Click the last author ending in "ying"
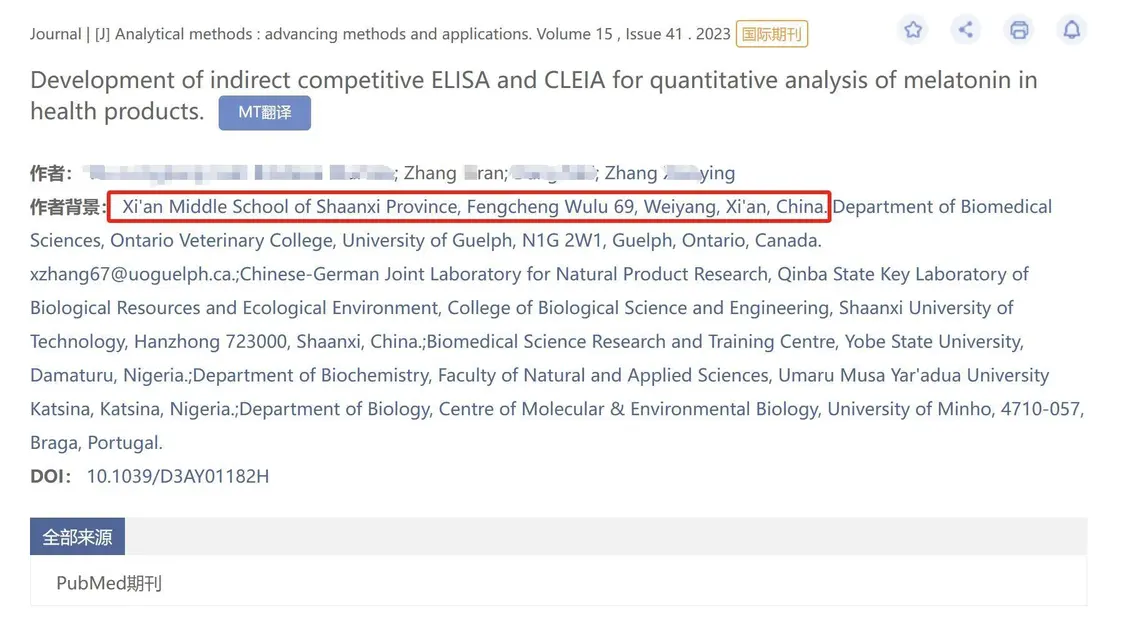 670,173
